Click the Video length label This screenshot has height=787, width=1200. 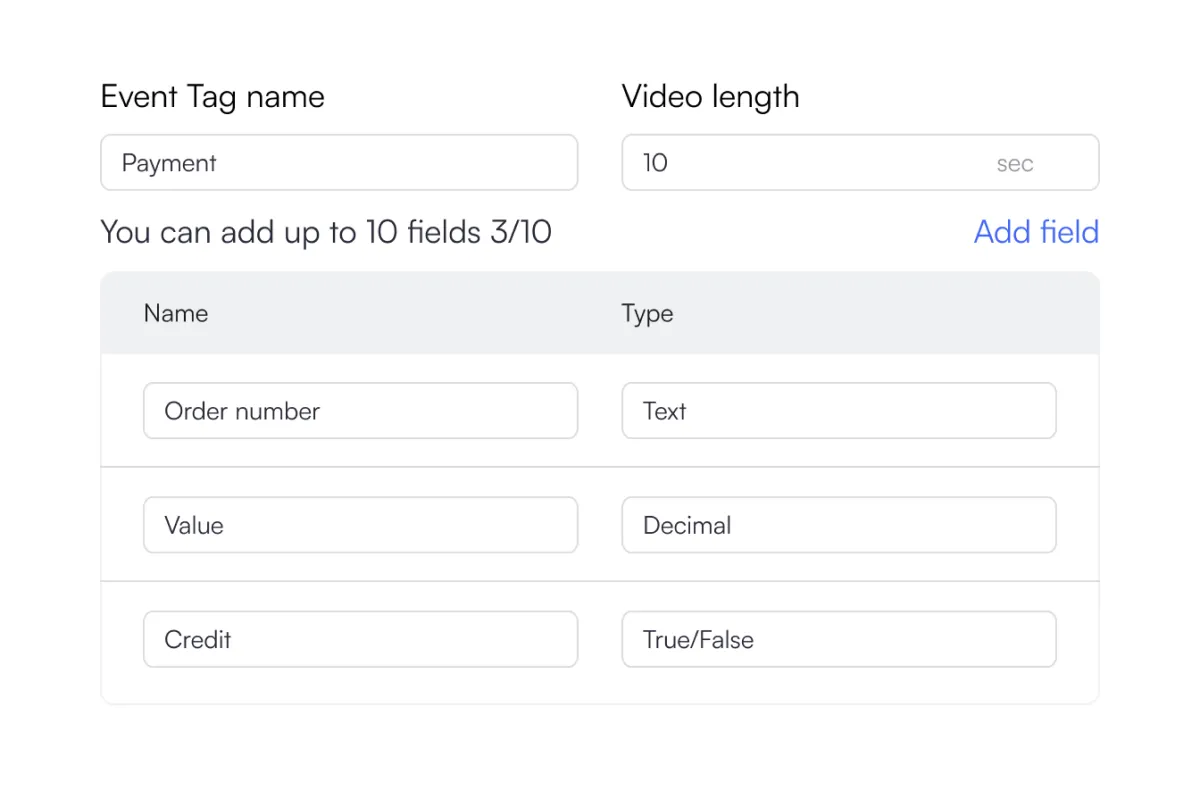pyautogui.click(x=710, y=97)
